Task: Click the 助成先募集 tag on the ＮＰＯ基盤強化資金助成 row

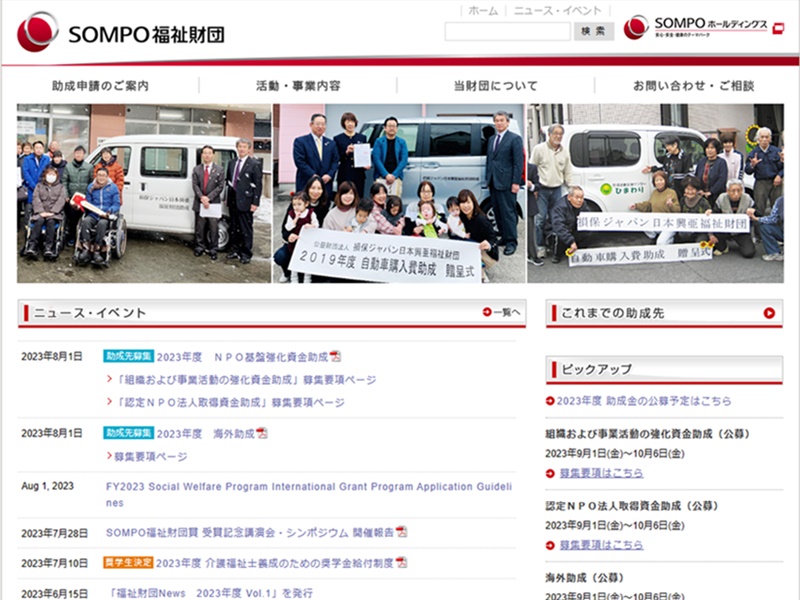Action: (x=129, y=356)
